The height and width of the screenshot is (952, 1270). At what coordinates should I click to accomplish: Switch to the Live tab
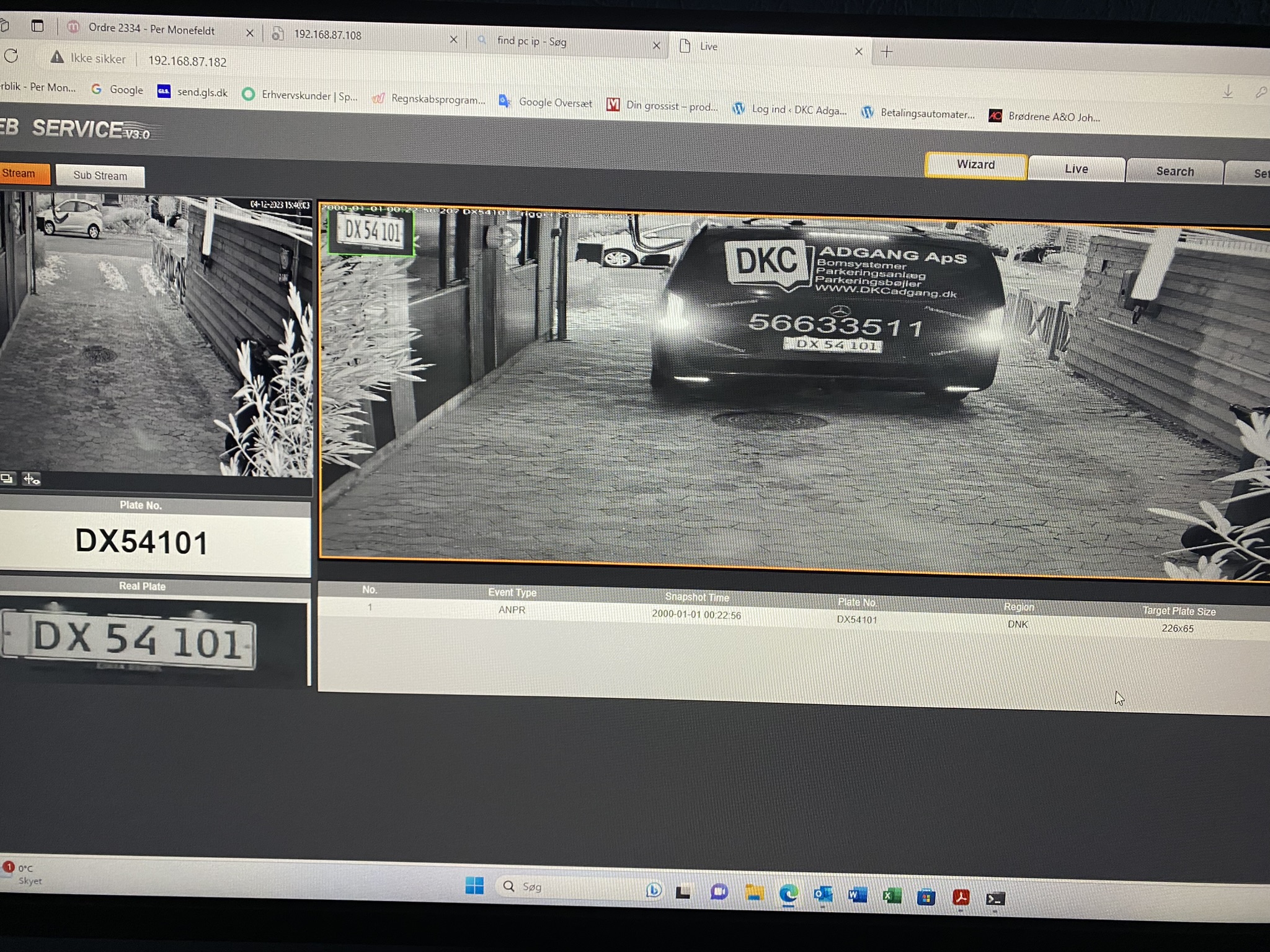1076,169
